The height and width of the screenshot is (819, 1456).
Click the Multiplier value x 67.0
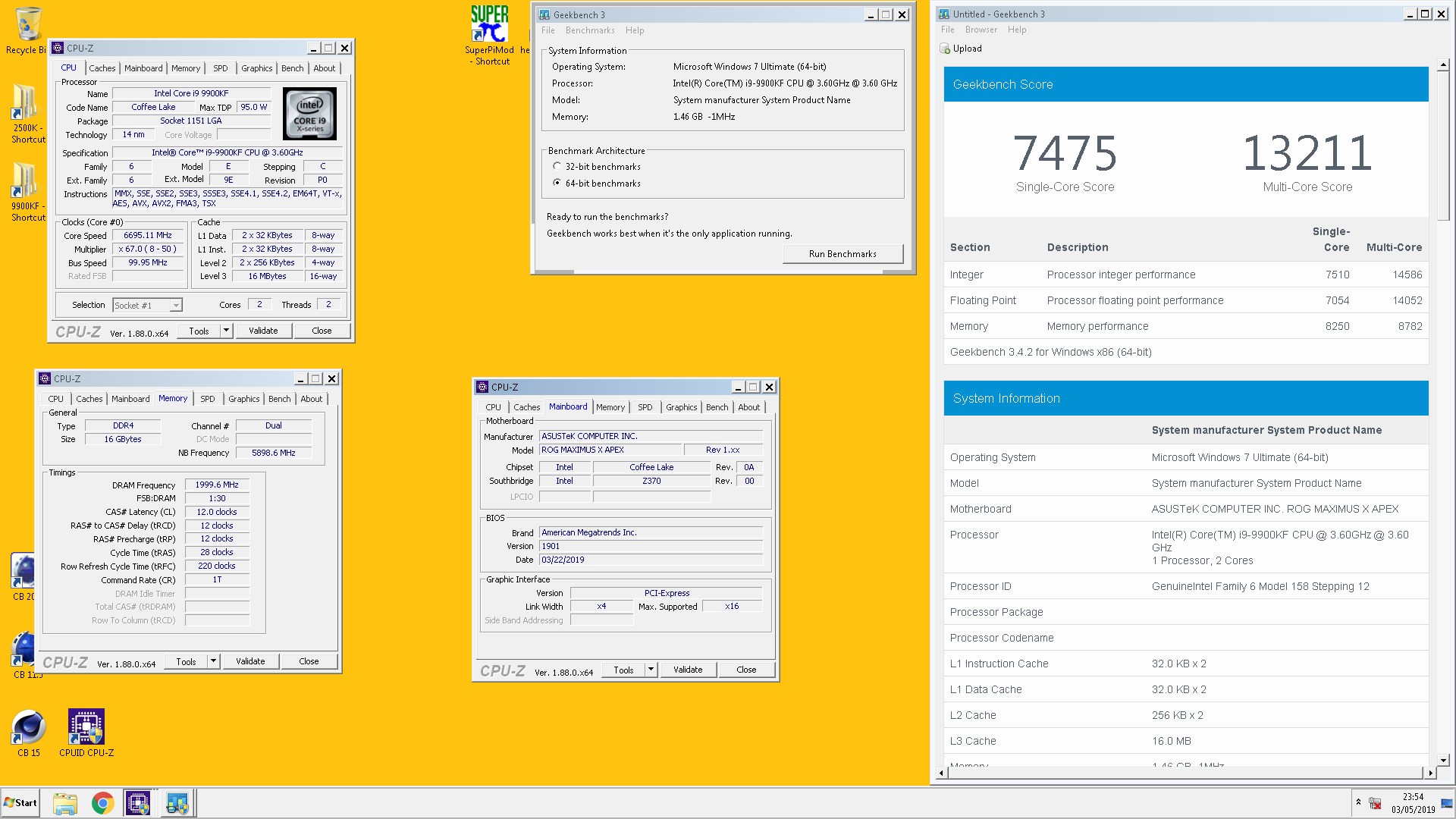click(x=148, y=249)
